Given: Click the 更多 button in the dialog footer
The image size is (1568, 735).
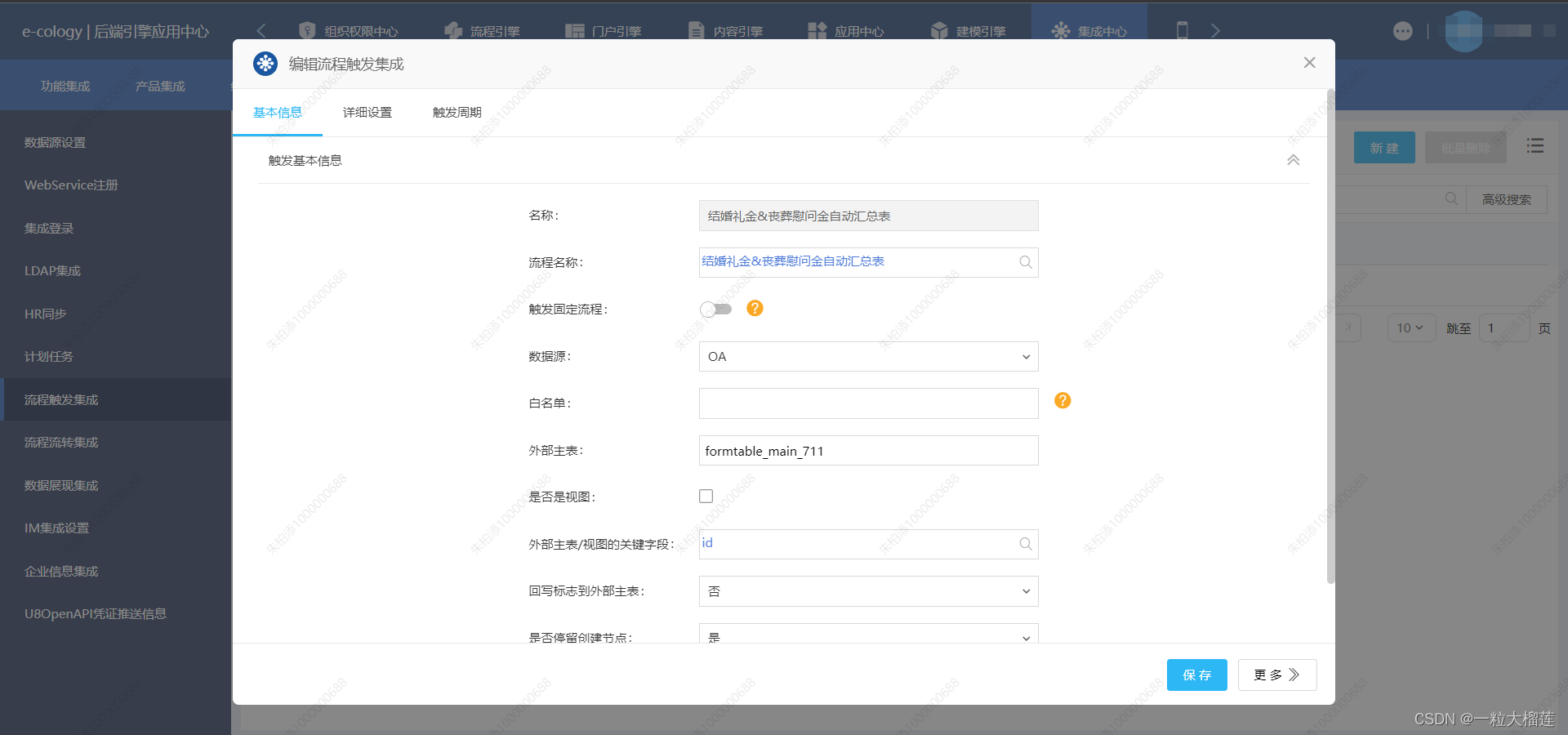Looking at the screenshot, I should tap(1276, 675).
